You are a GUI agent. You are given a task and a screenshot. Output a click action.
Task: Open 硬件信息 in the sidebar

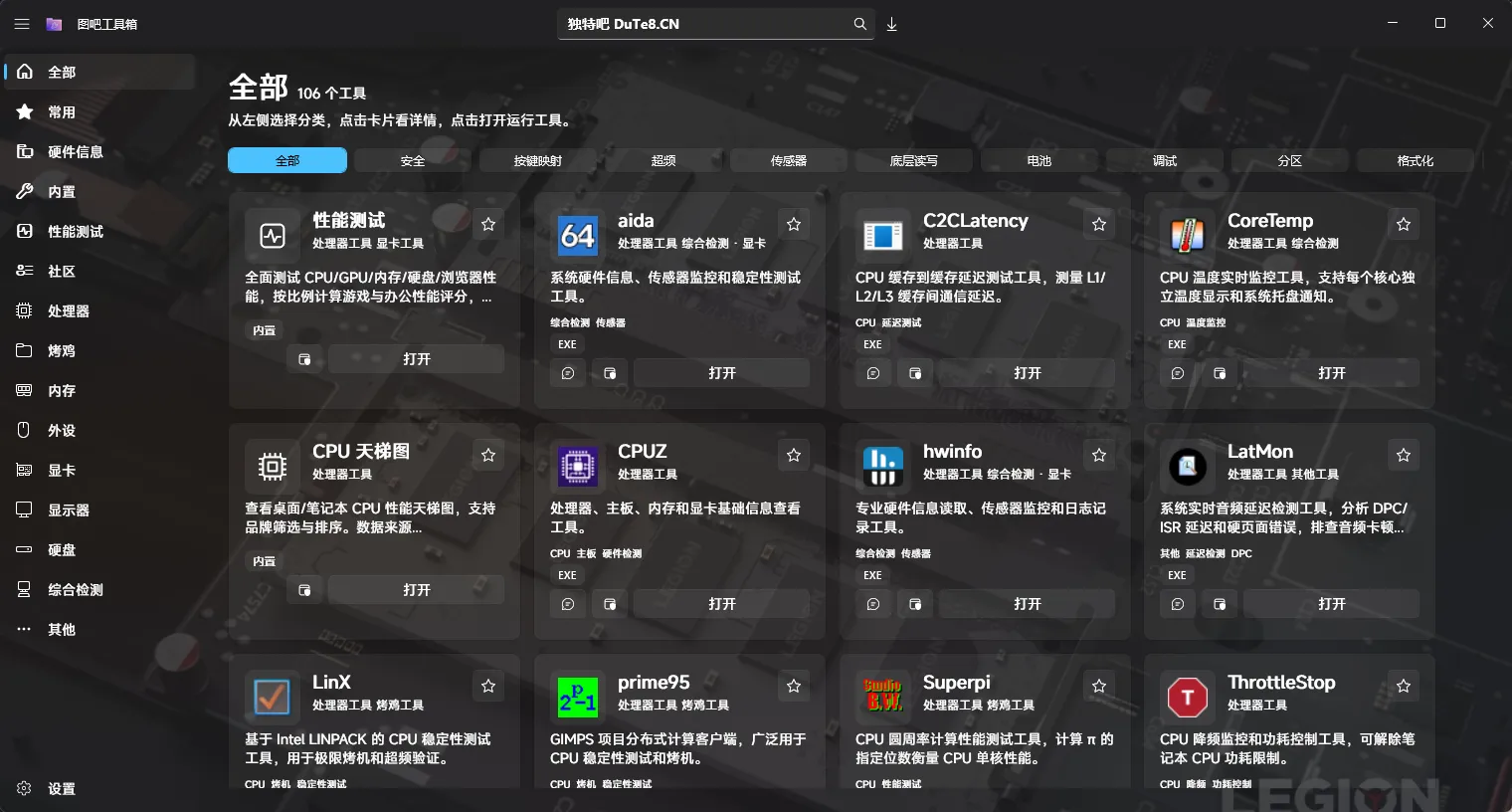pyautogui.click(x=99, y=152)
